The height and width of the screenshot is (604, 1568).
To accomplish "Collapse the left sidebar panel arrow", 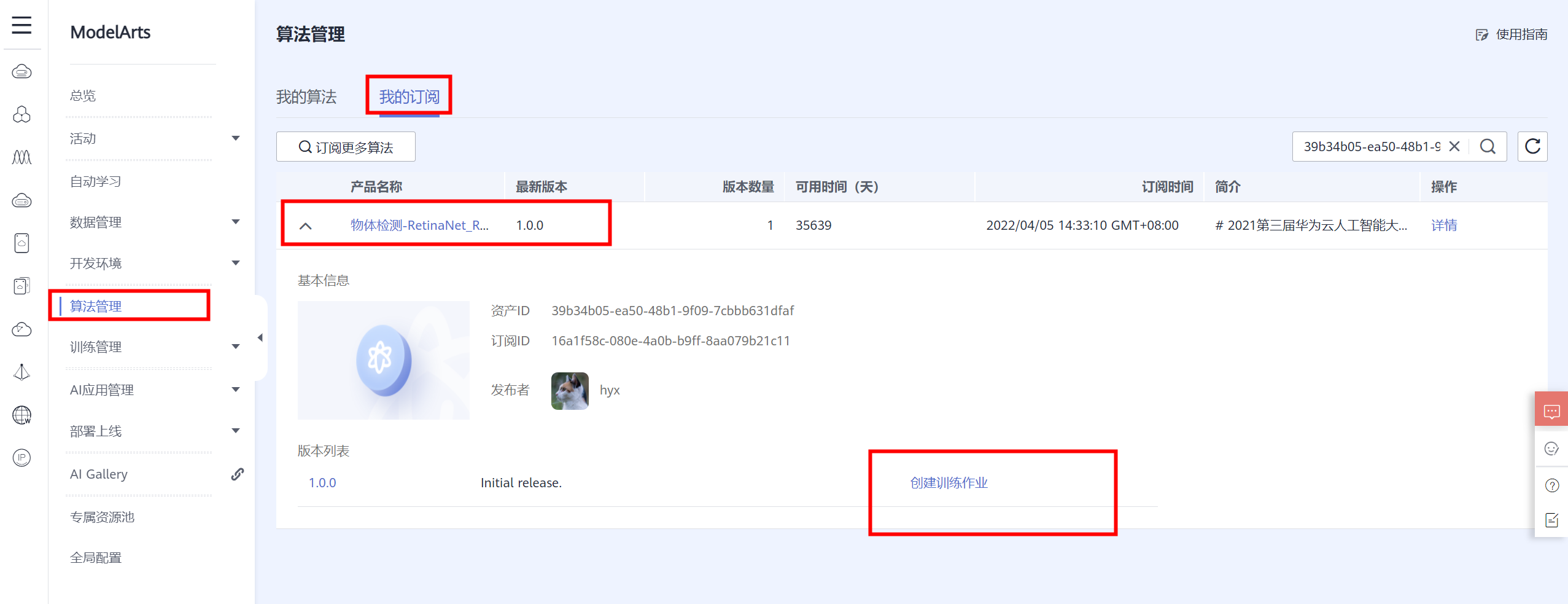I will [260, 337].
